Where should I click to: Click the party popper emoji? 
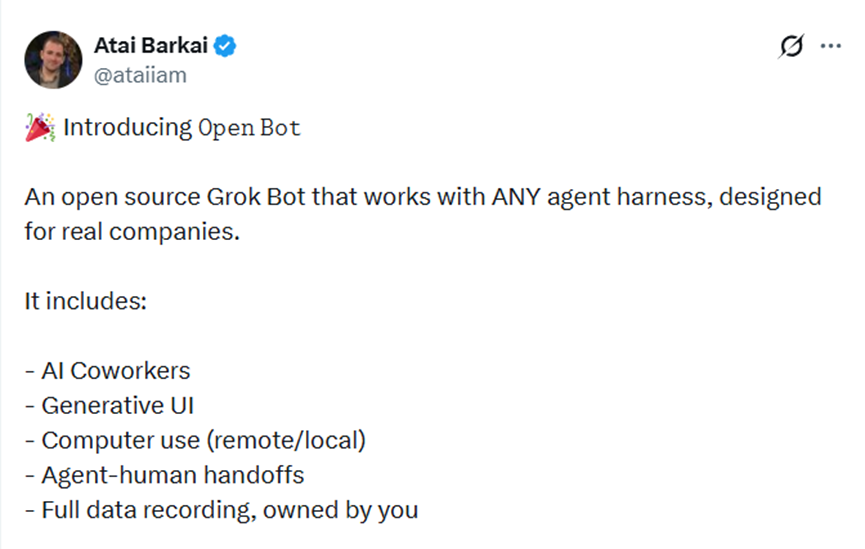(40, 127)
